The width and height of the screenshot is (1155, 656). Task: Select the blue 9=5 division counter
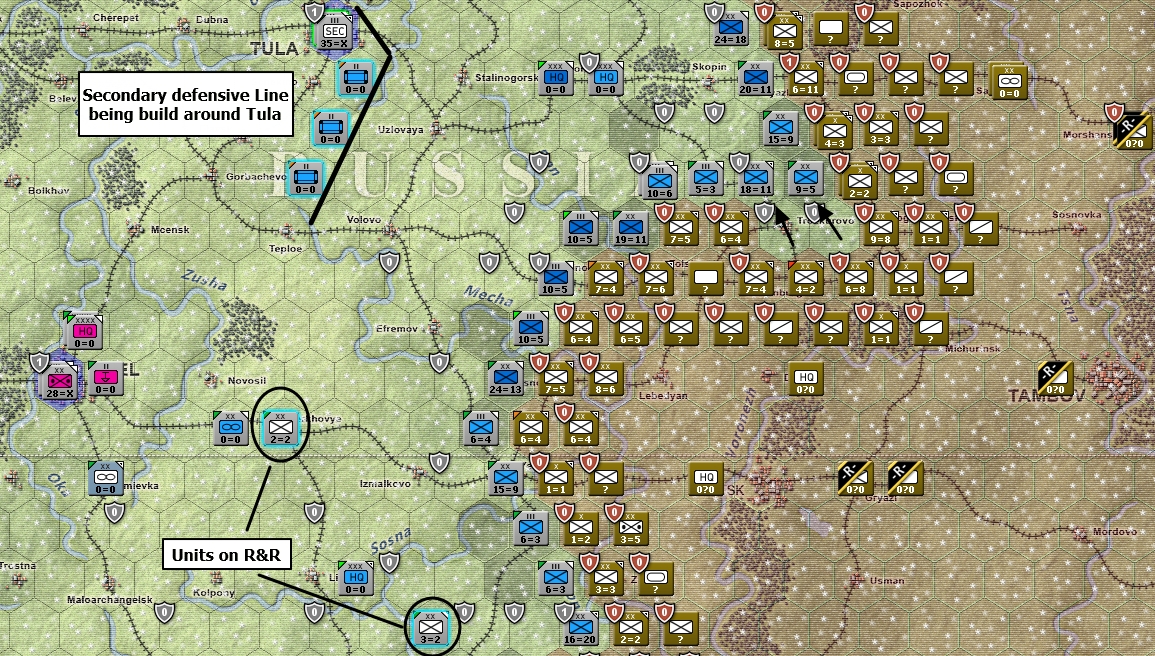pos(806,179)
